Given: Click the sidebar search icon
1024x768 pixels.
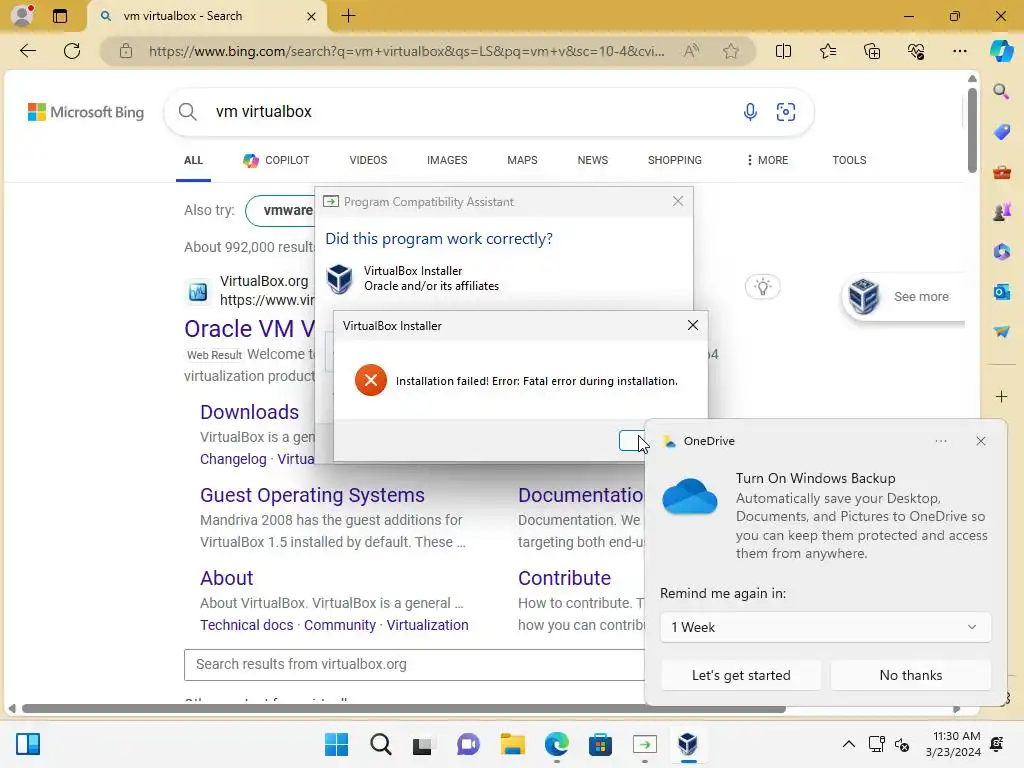Looking at the screenshot, I should (1001, 91).
